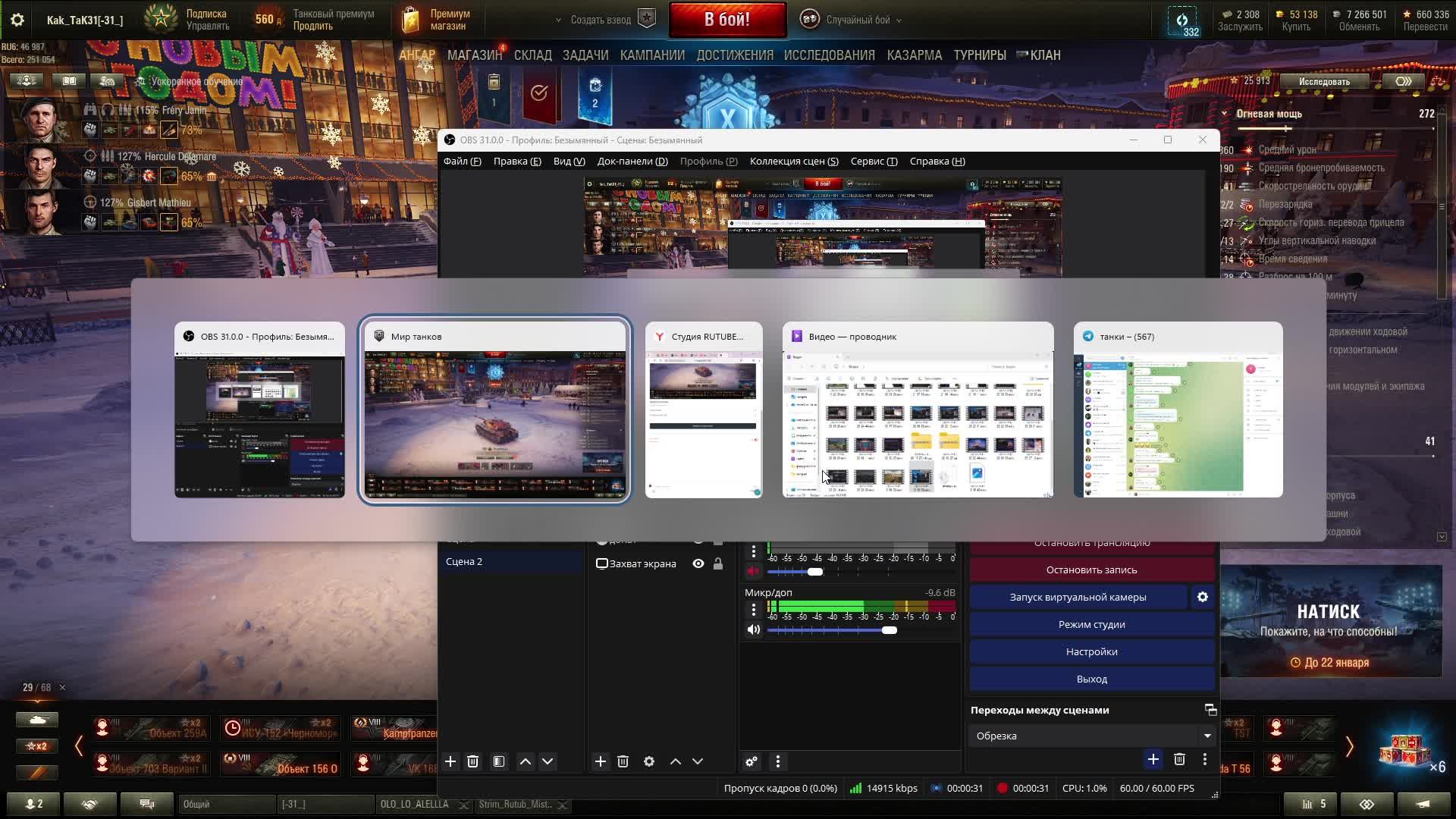Switch to Видео — проводник window thumbnail

tap(918, 409)
